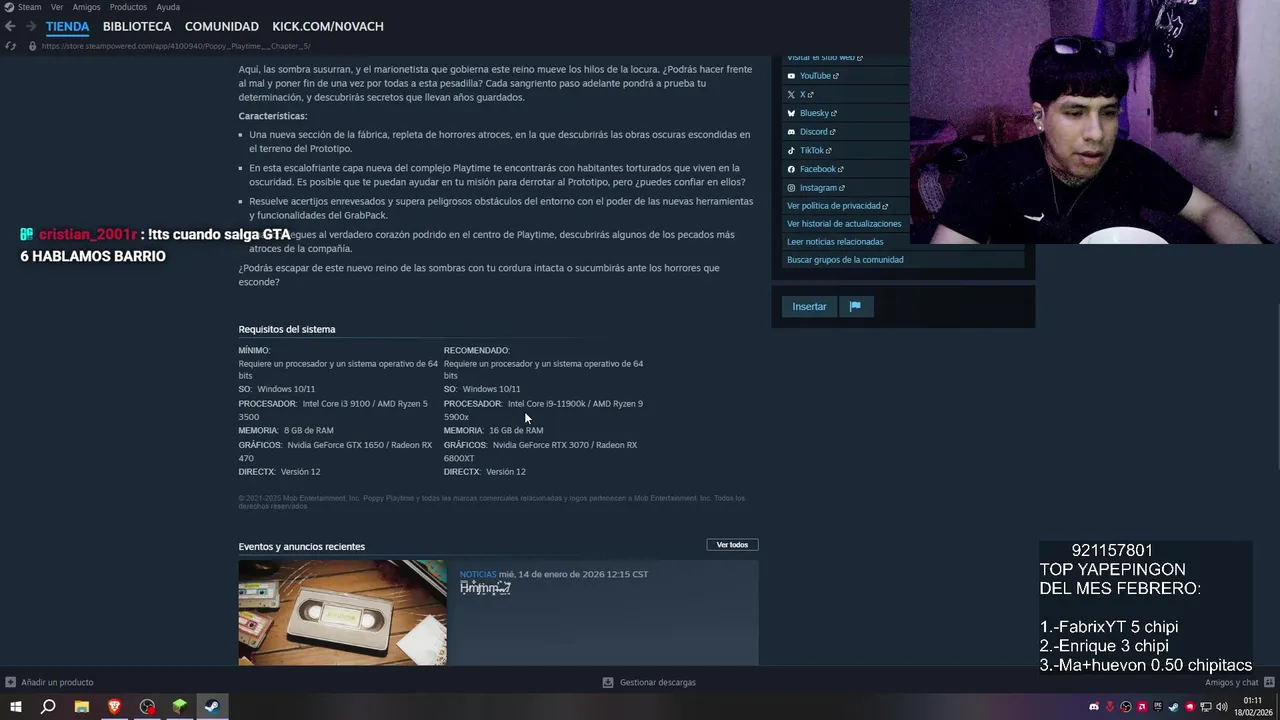Go forward with the Steam forward arrow

coord(31,26)
